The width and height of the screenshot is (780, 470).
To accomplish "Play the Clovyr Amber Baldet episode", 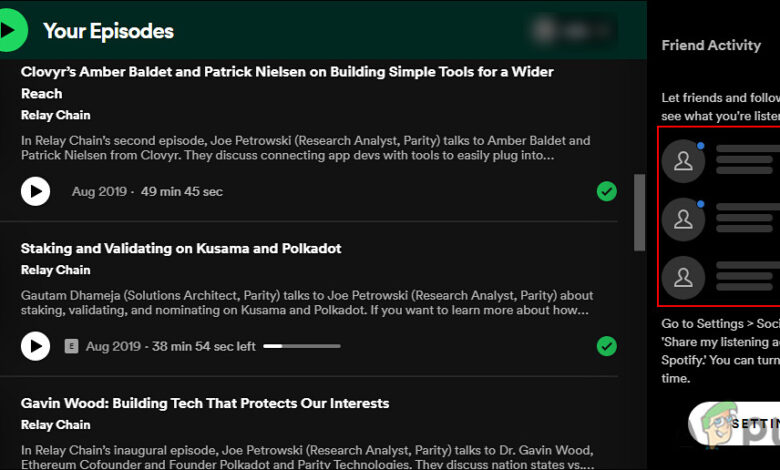I will coord(36,191).
